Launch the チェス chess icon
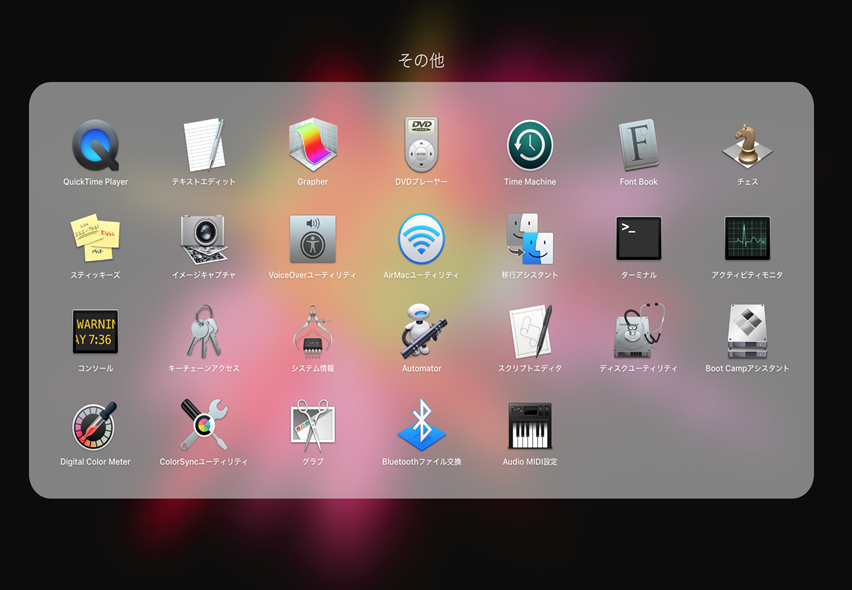The width and height of the screenshot is (852, 590). [747, 145]
